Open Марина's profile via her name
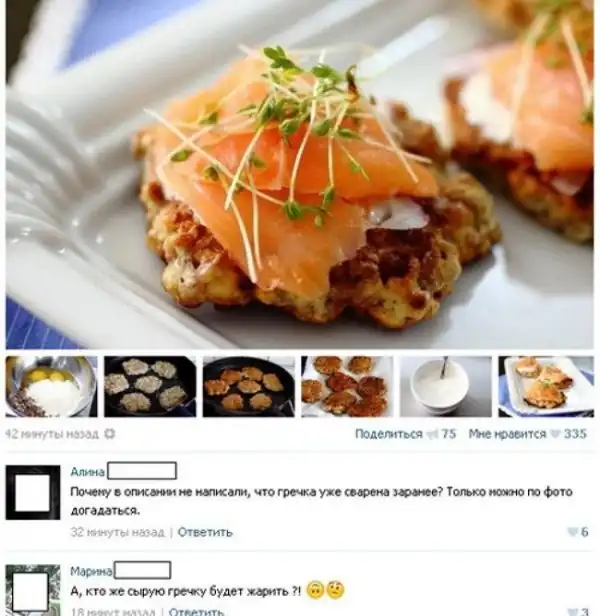 point(92,571)
